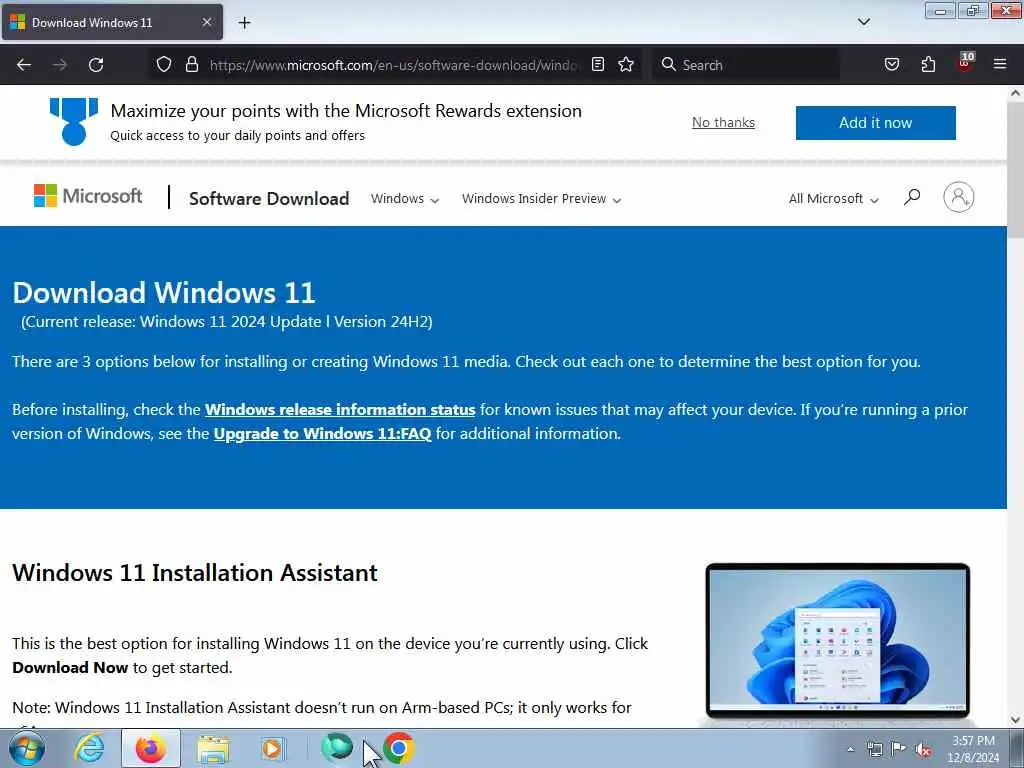Open Windows Explorer folder on taskbar
This screenshot has width=1024, height=768.
[213, 749]
